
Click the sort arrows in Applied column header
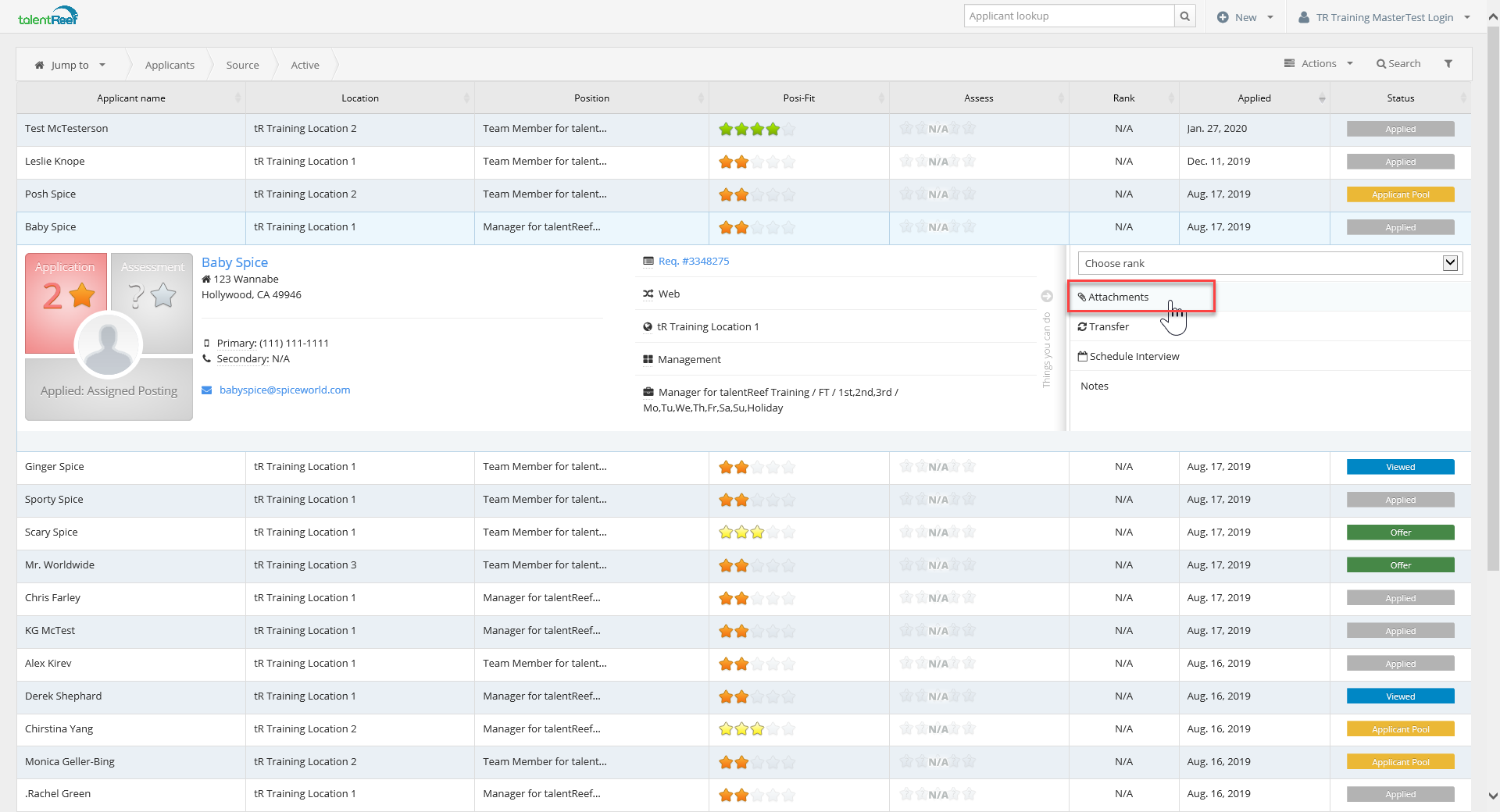tap(1322, 98)
